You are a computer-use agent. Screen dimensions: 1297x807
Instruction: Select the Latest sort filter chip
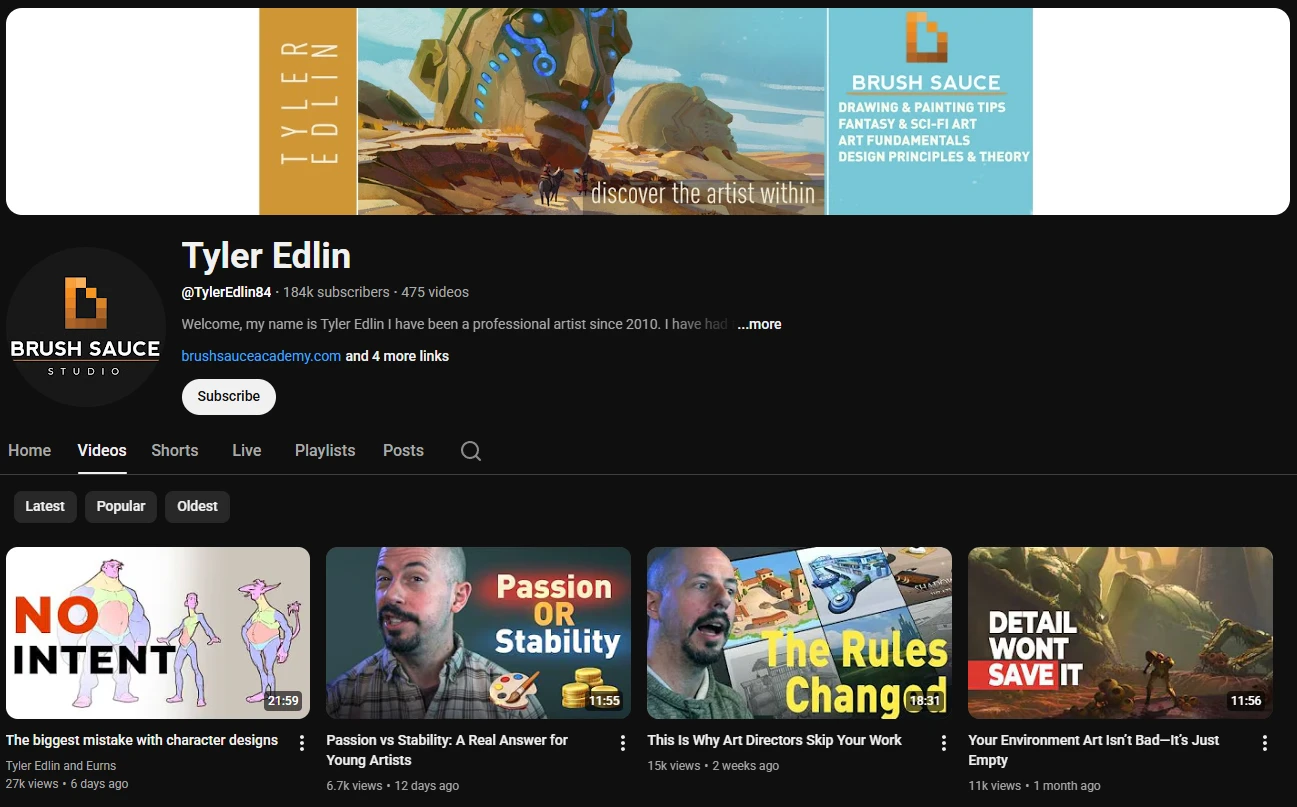(x=45, y=506)
